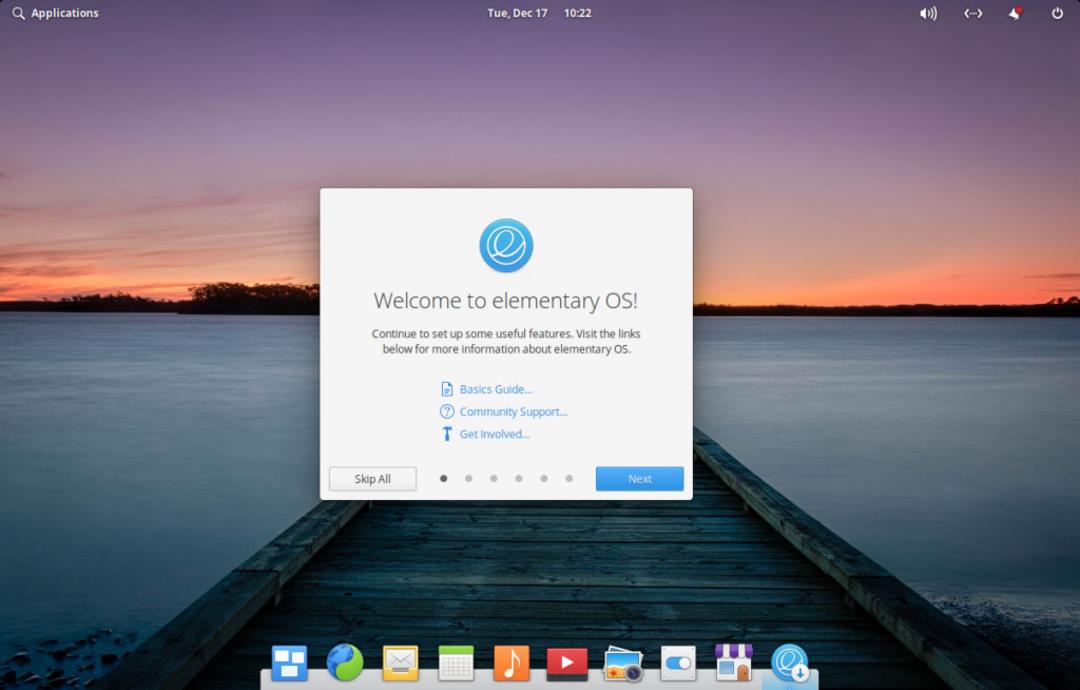
Task: Open the network indicator menu
Action: [x=973, y=13]
